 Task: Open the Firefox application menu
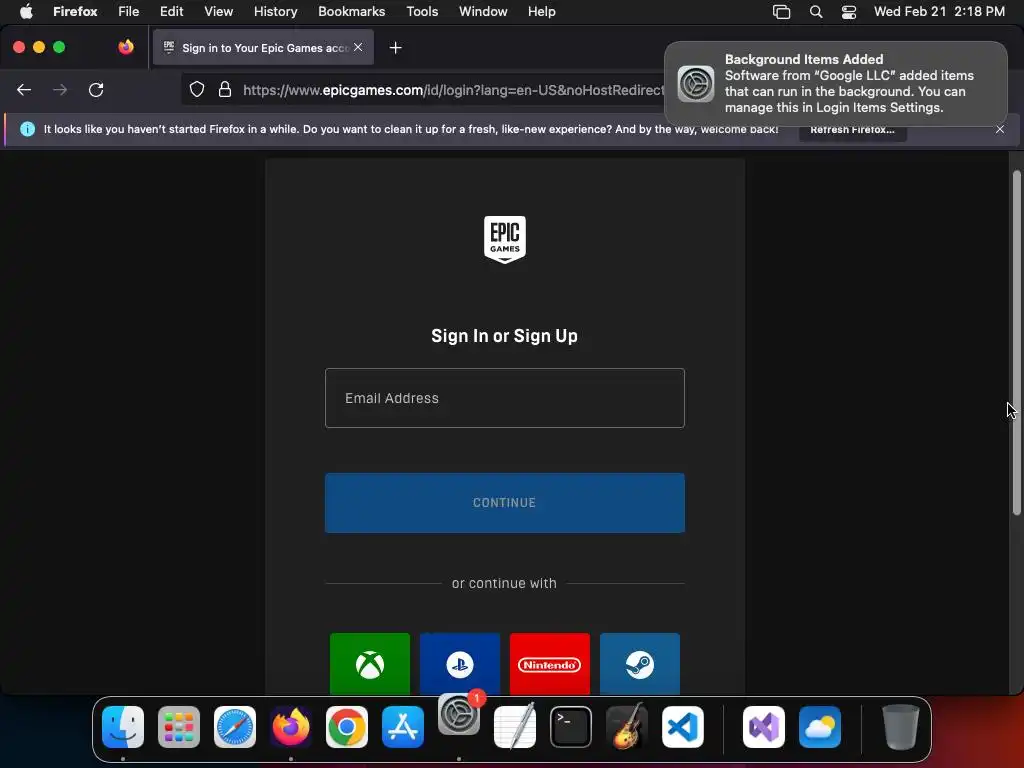click(75, 12)
